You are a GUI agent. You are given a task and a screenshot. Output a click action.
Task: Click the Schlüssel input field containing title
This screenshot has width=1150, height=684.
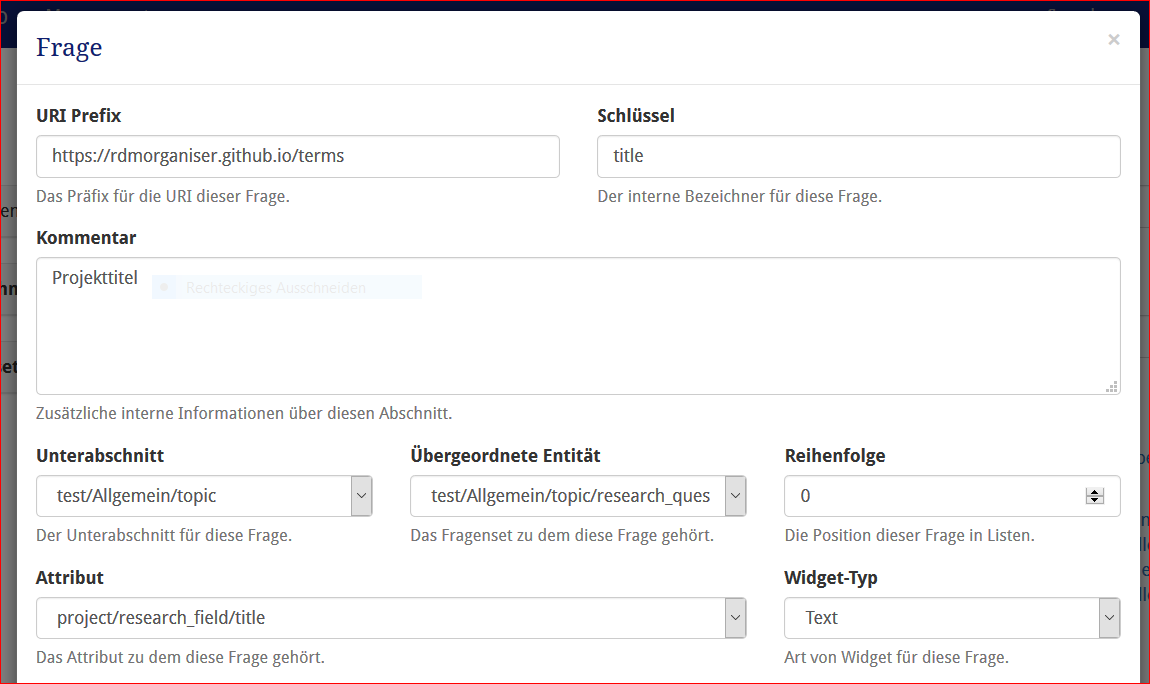click(858, 156)
